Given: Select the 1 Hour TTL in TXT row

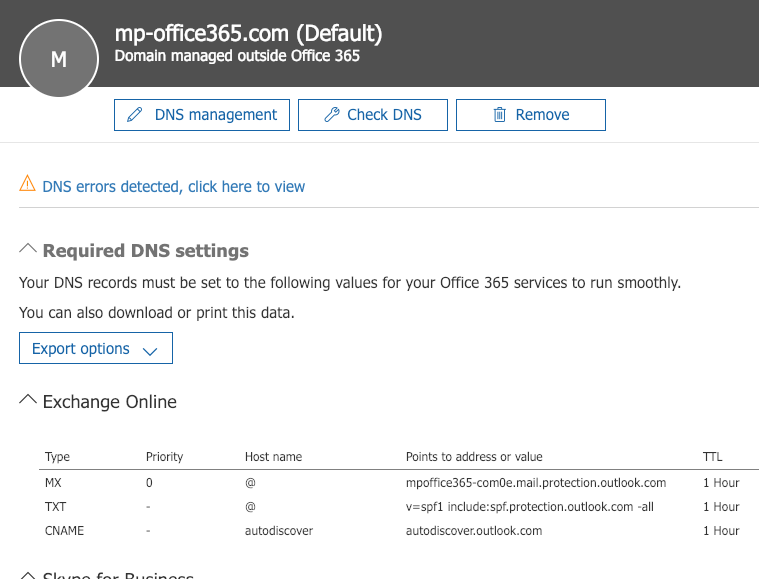Looking at the screenshot, I should point(721,507).
